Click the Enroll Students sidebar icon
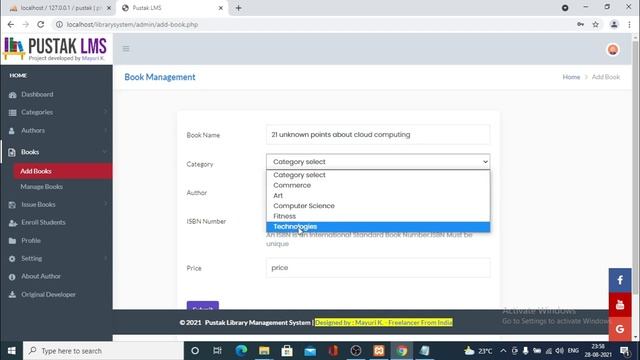This screenshot has height=360, width=640. [13, 223]
